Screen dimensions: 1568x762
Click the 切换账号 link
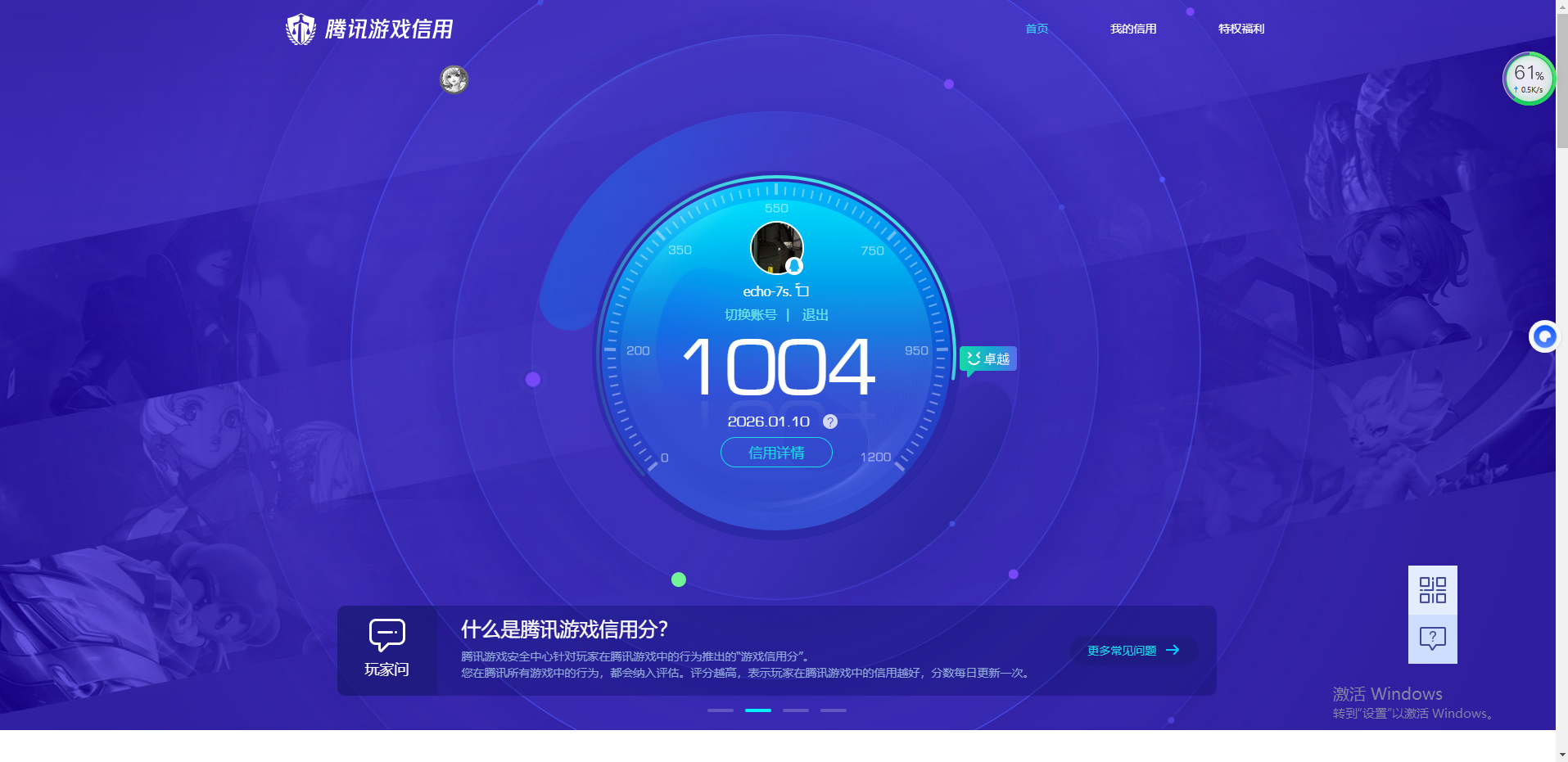[751, 314]
